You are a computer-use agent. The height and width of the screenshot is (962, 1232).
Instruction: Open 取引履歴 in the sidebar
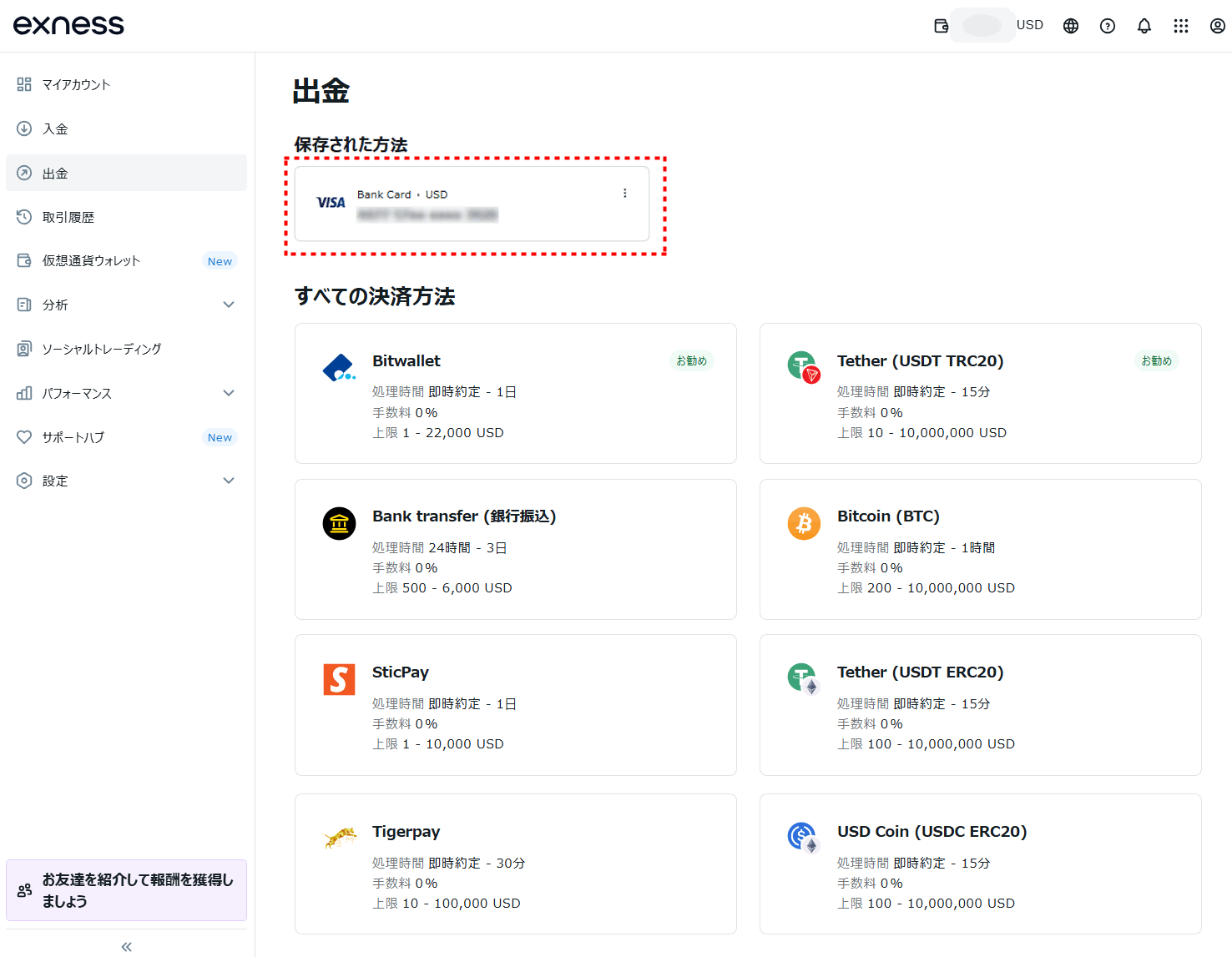pyautogui.click(x=126, y=217)
